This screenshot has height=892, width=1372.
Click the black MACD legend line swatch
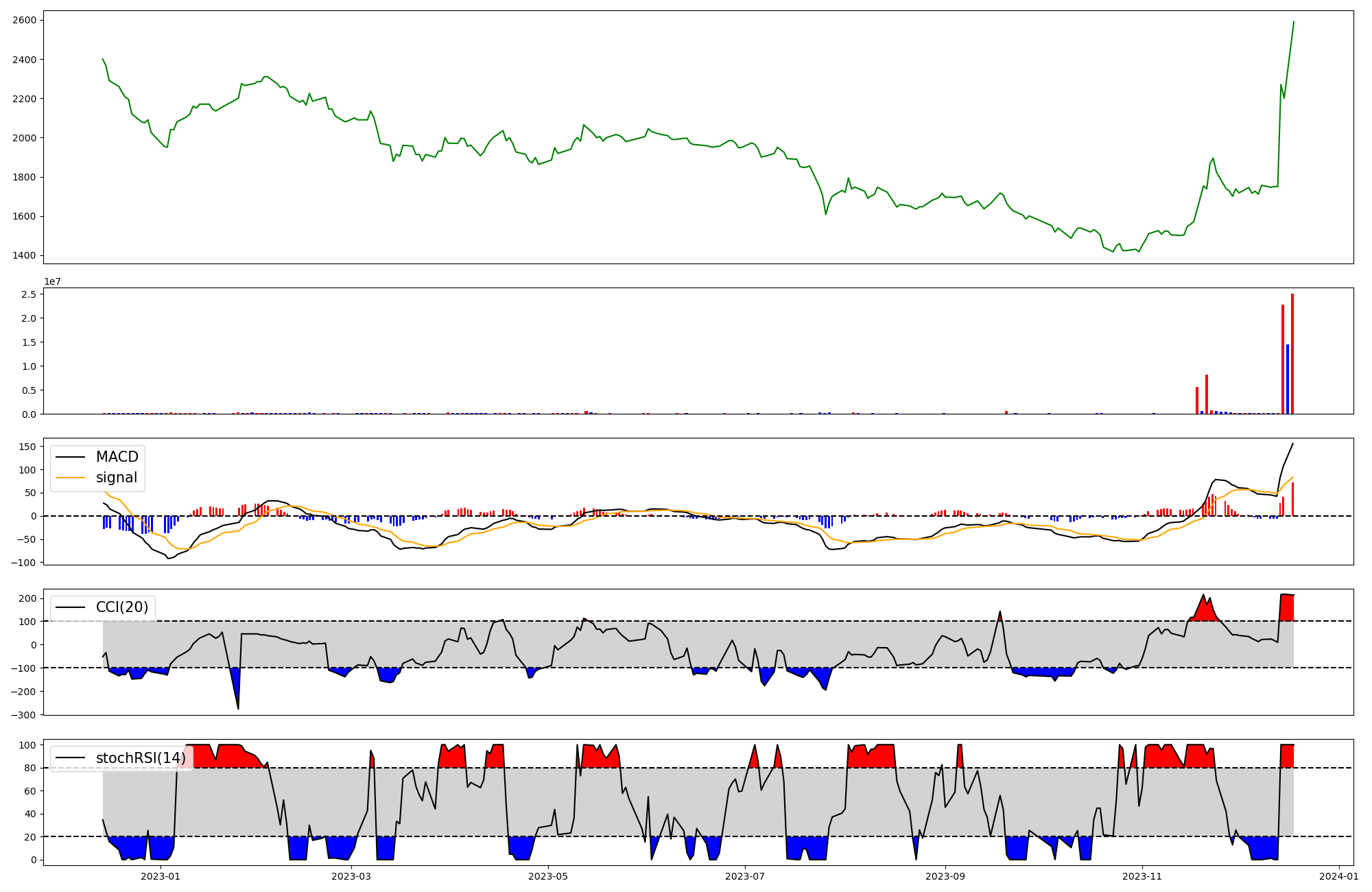coord(70,457)
